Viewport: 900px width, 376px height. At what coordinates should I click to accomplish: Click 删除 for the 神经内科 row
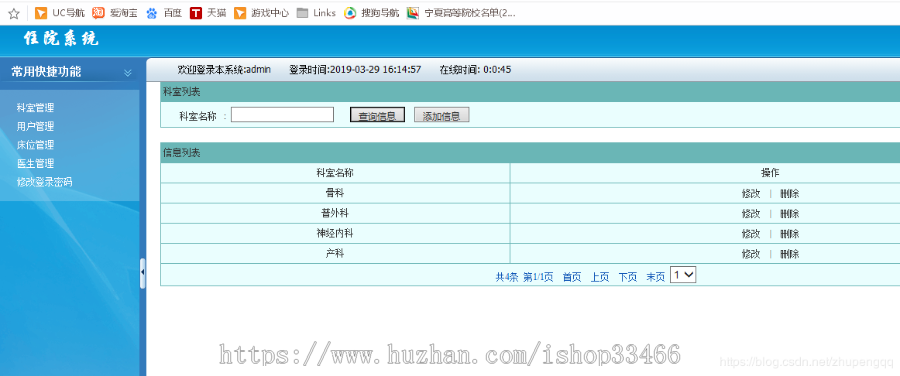pyautogui.click(x=789, y=234)
